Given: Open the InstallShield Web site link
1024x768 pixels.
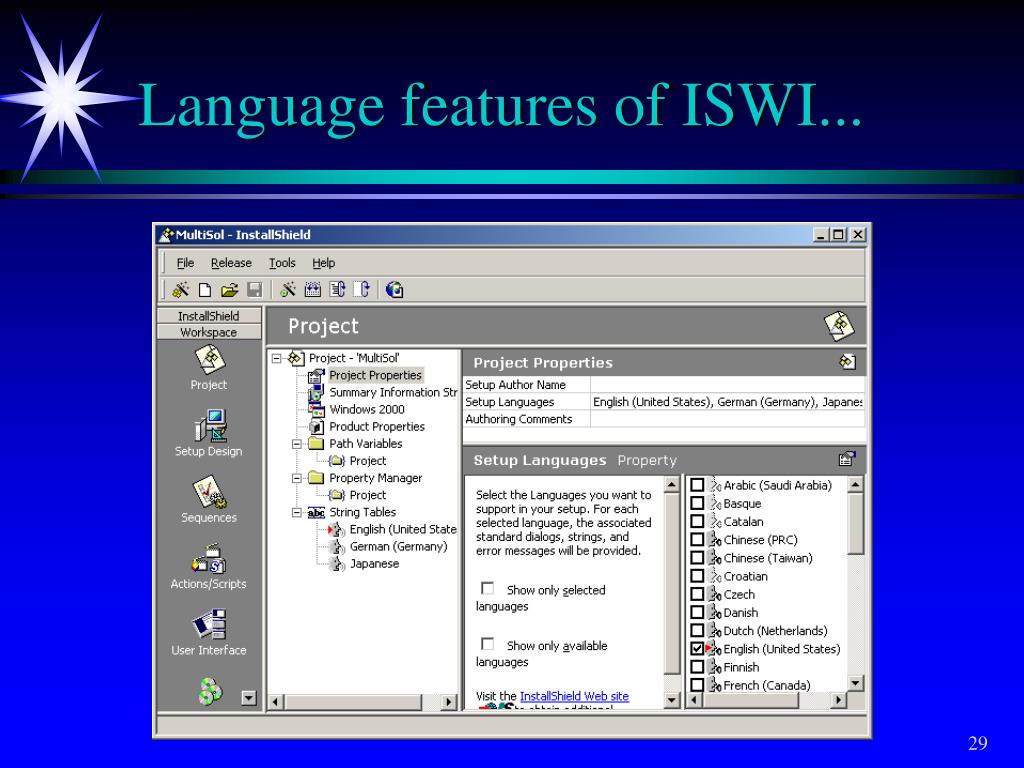Looking at the screenshot, I should (x=574, y=696).
